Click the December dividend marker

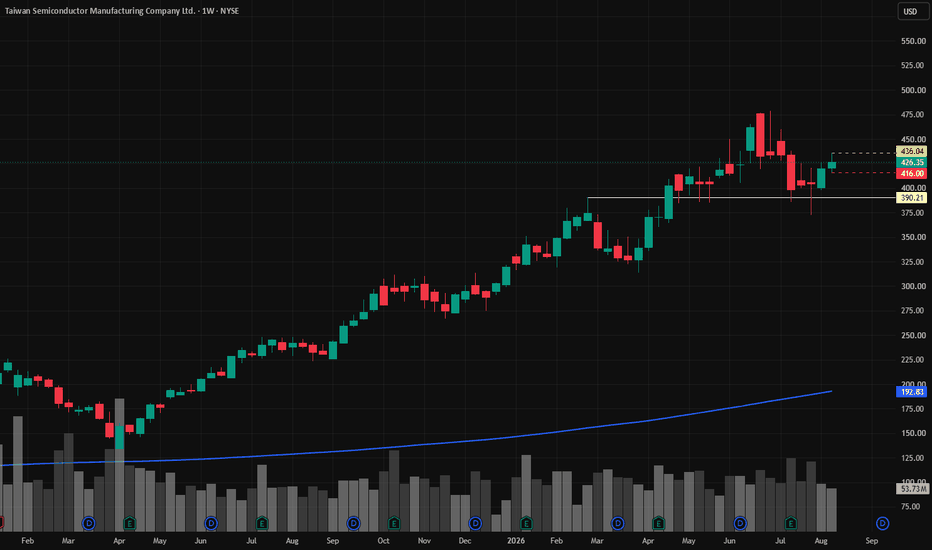(475, 523)
